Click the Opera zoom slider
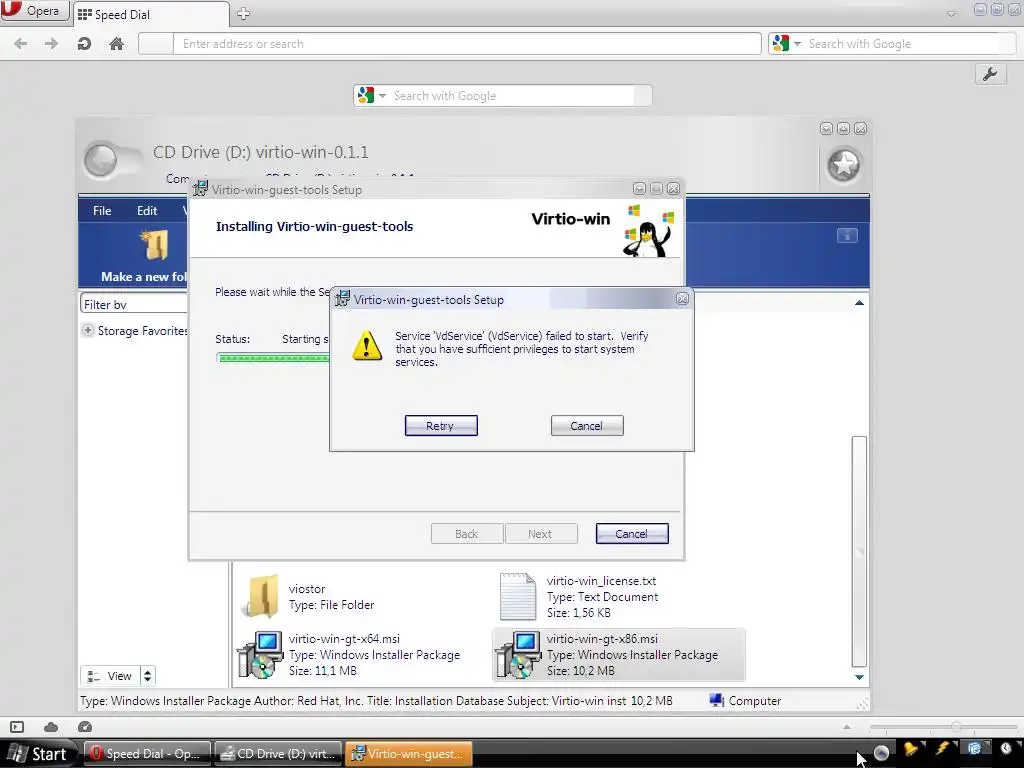The width and height of the screenshot is (1024, 768). tap(942, 727)
